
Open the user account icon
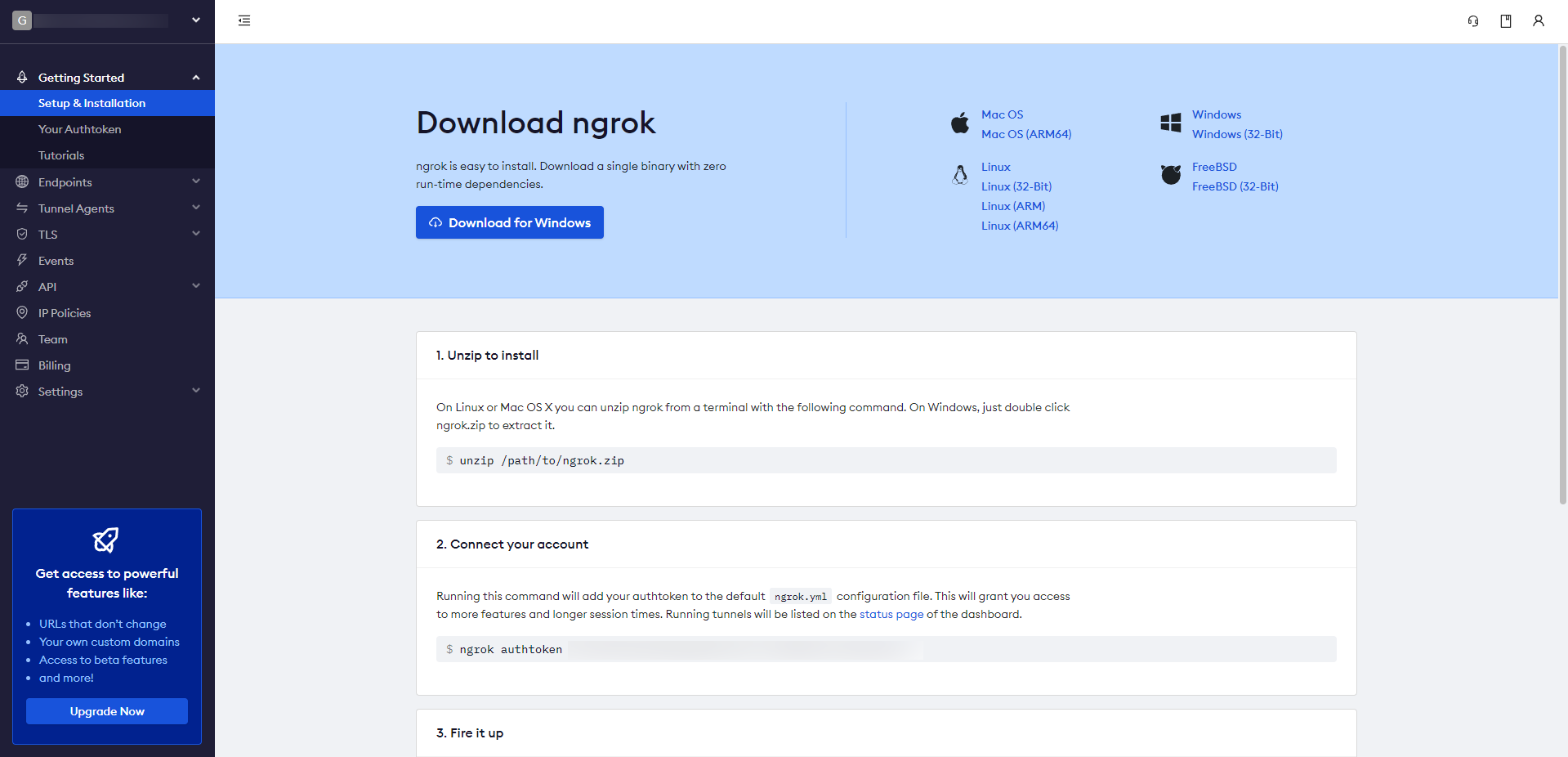[1539, 20]
